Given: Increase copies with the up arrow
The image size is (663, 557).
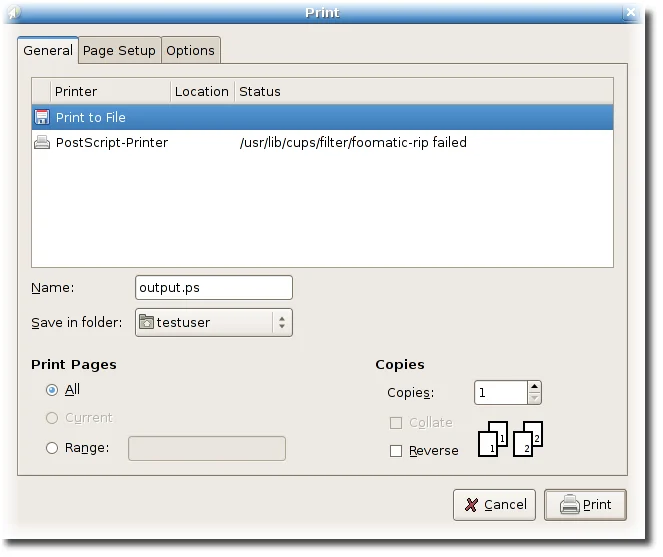Looking at the screenshot, I should [534, 387].
